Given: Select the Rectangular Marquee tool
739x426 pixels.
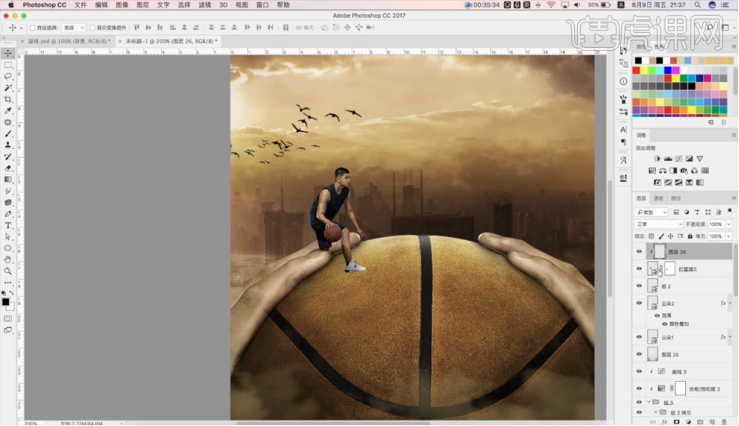Looking at the screenshot, I should pyautogui.click(x=8, y=64).
